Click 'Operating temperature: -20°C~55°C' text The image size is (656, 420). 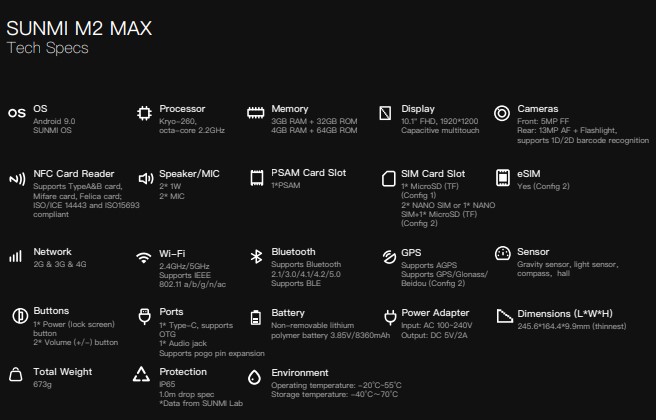[x=336, y=385]
